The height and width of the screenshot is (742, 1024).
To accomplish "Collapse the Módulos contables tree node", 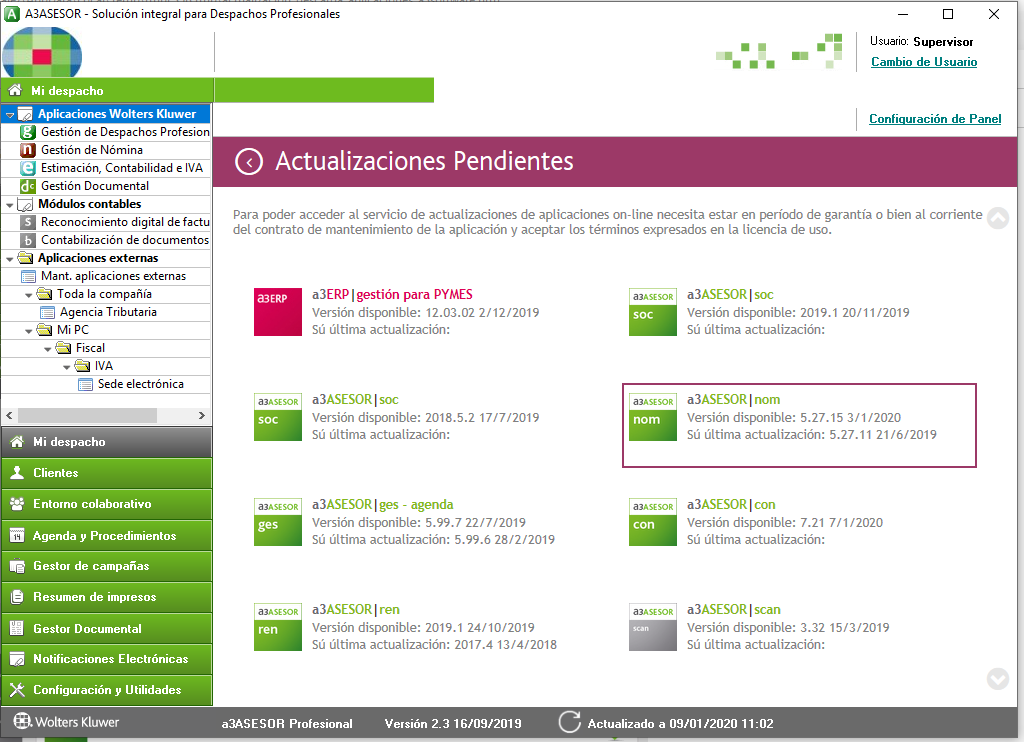I will (10, 205).
